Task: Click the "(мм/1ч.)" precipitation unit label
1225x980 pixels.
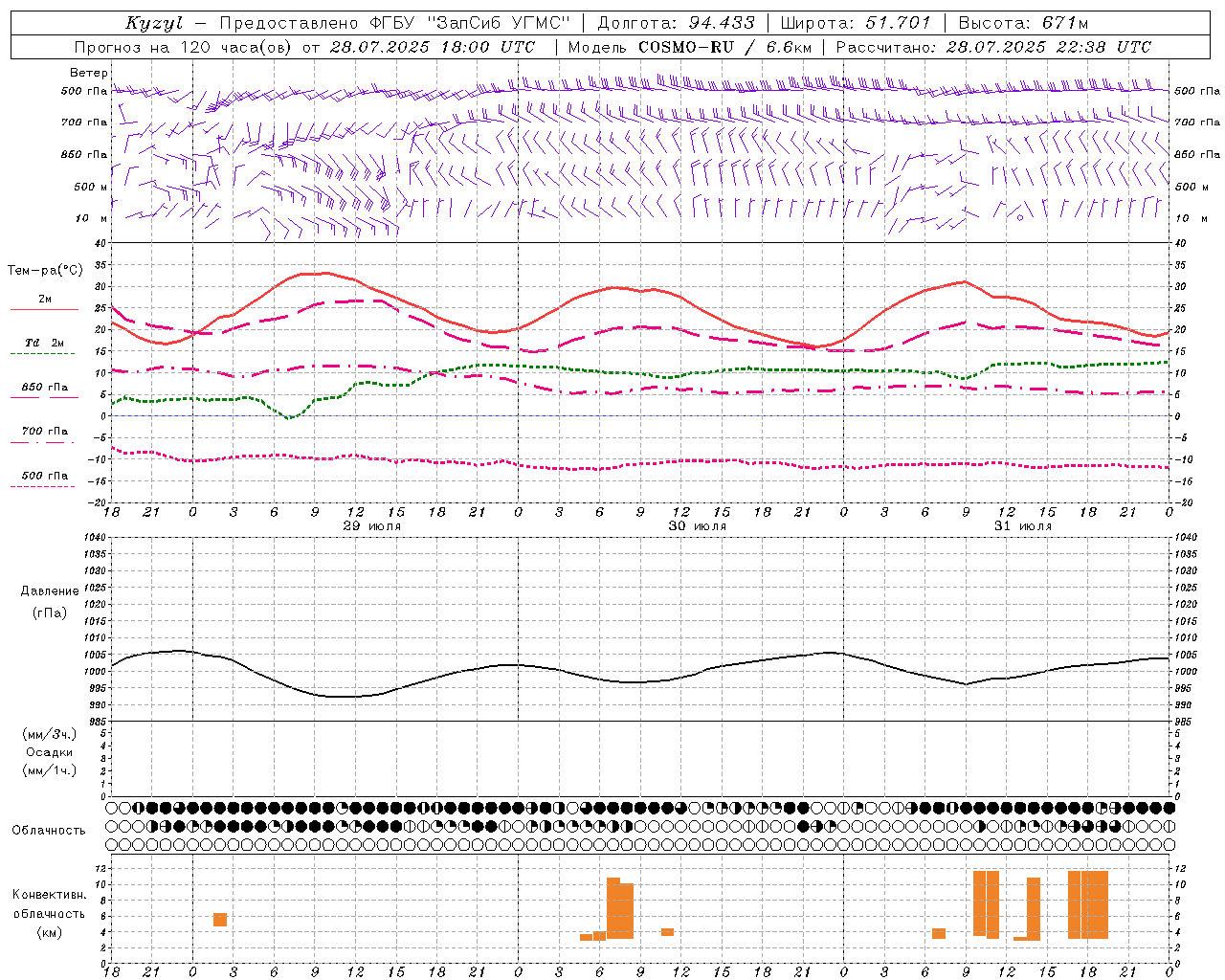Action: pyautogui.click(x=49, y=770)
